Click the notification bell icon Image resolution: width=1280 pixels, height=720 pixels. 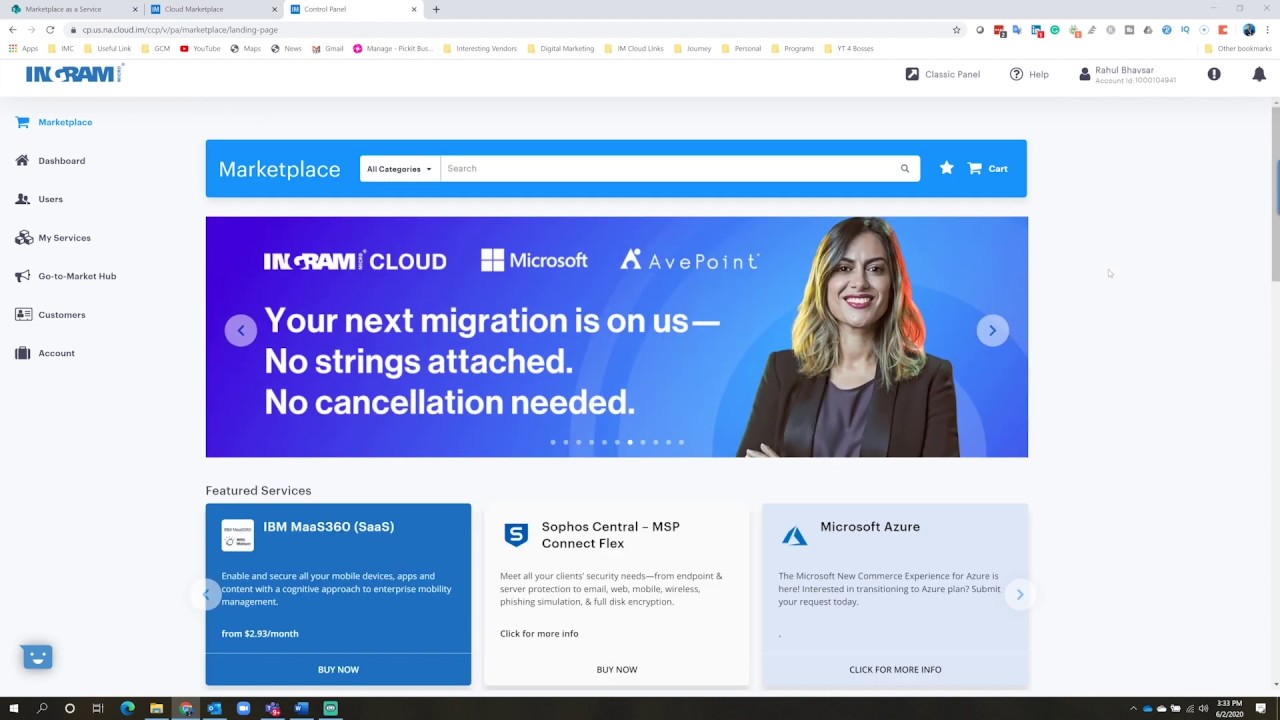[x=1259, y=74]
